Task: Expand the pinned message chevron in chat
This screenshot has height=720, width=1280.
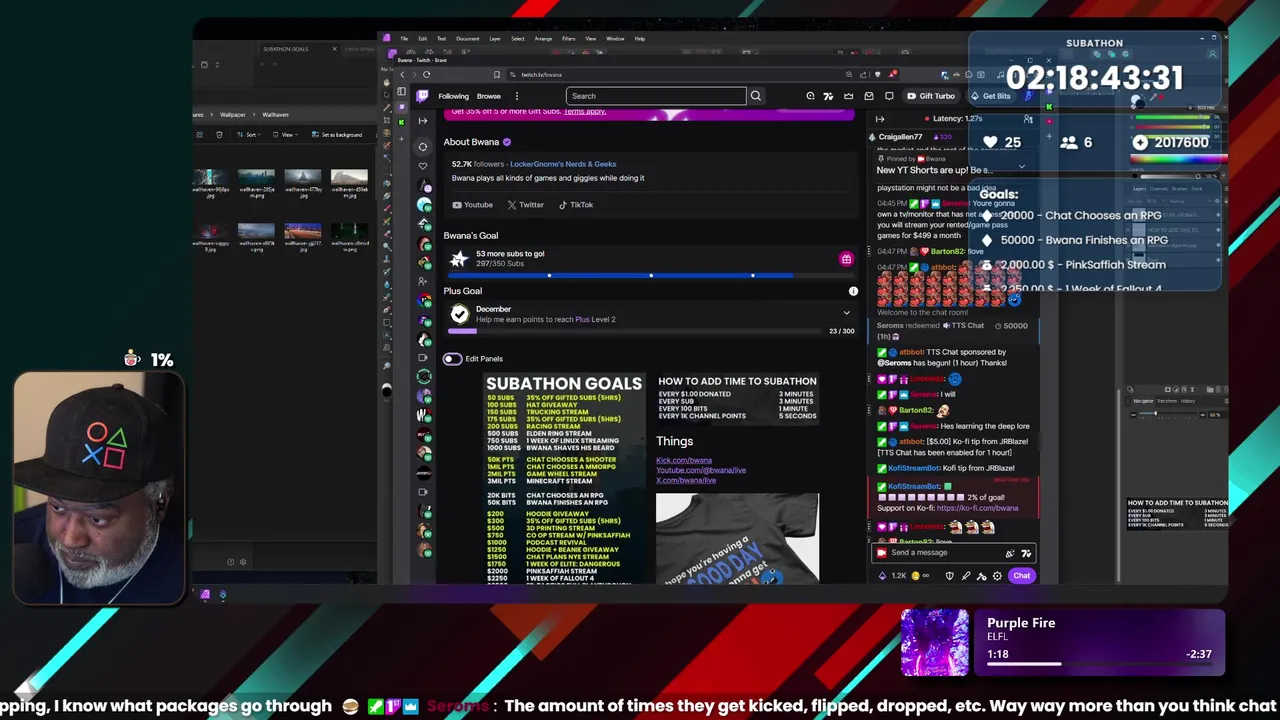Action: [x=1021, y=169]
